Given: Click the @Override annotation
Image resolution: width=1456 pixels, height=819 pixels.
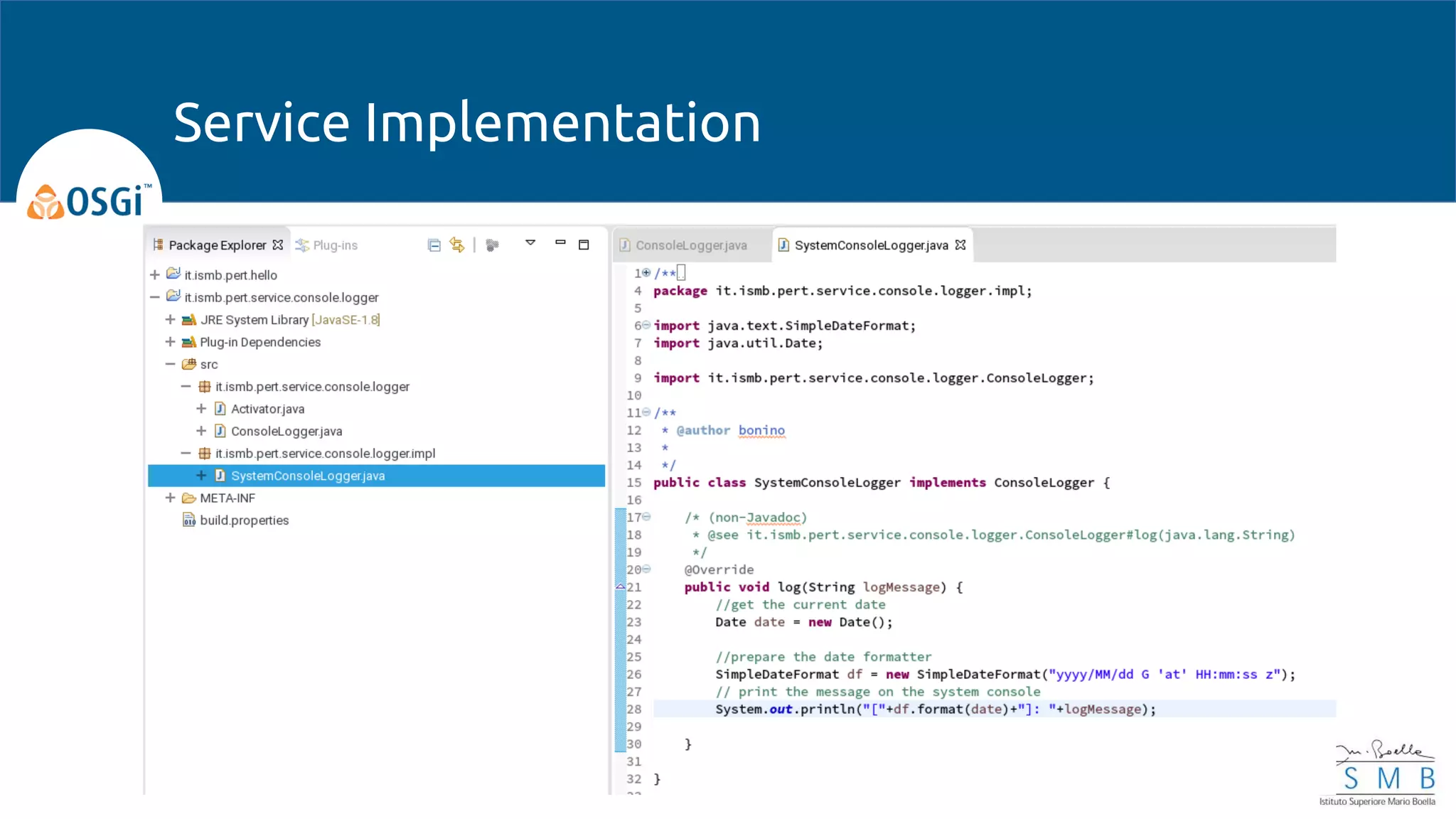Looking at the screenshot, I should [x=719, y=569].
